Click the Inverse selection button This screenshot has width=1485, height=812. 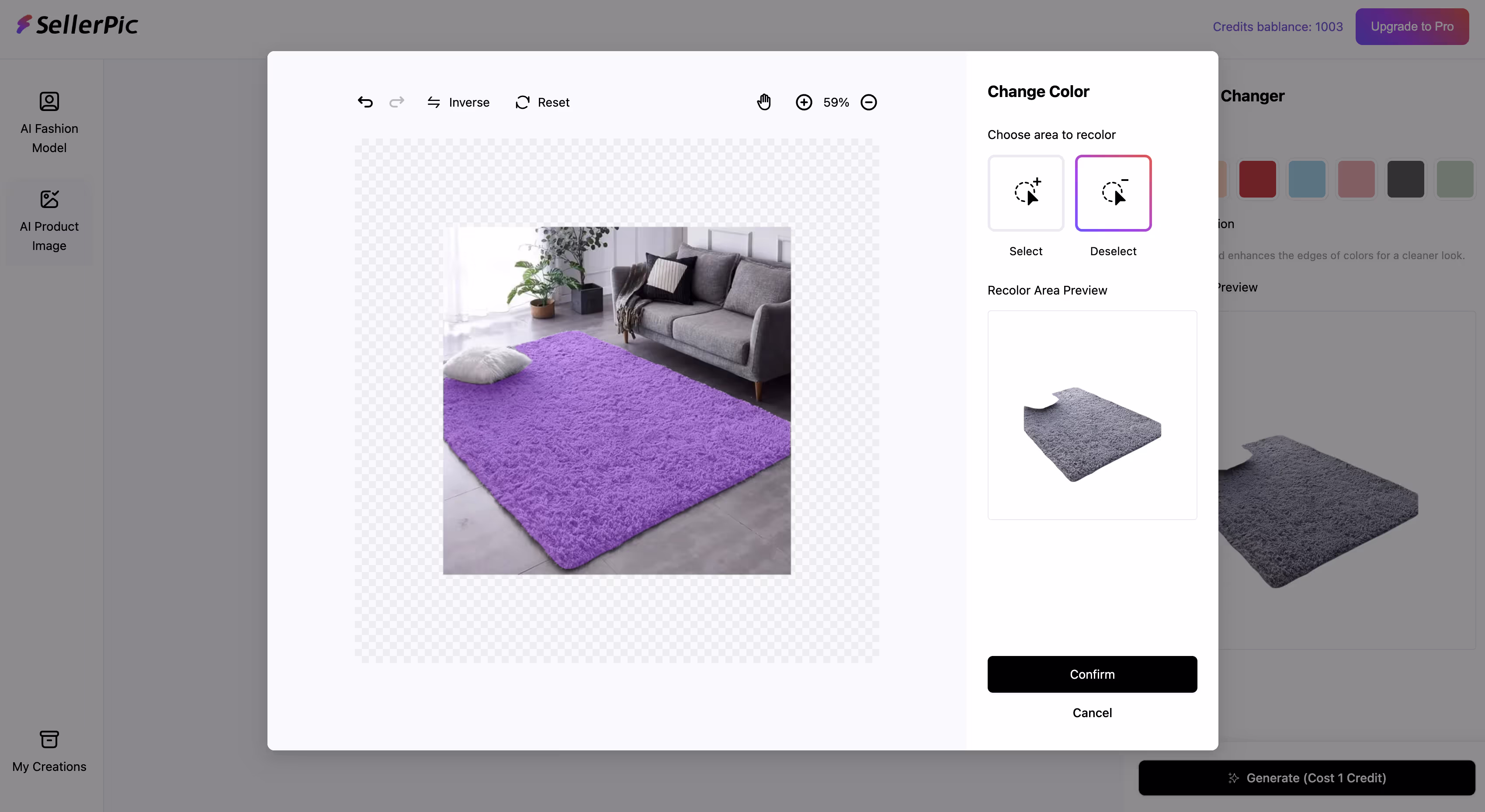pyautogui.click(x=458, y=102)
